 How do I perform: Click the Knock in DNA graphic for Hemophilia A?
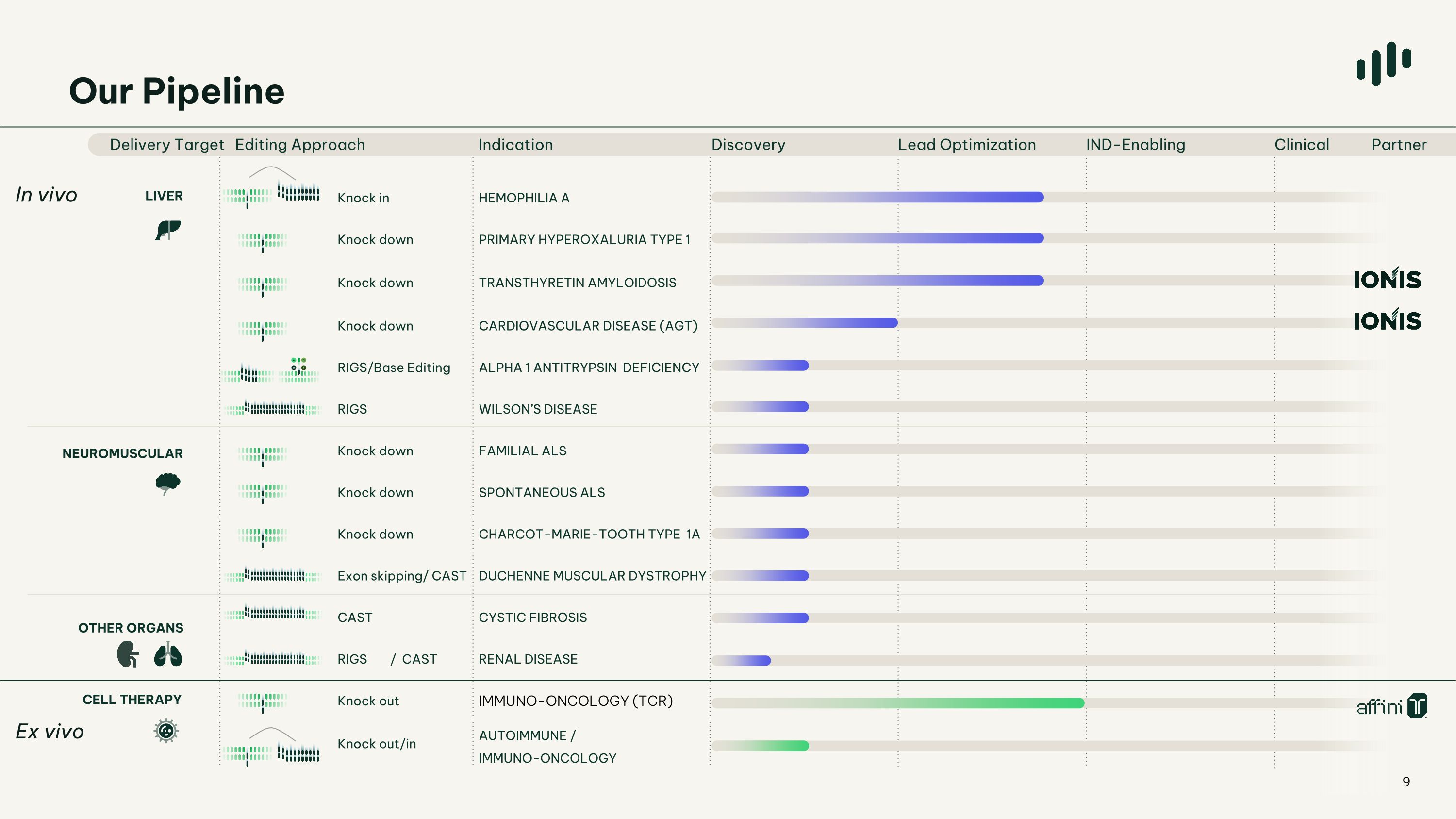coord(271,188)
